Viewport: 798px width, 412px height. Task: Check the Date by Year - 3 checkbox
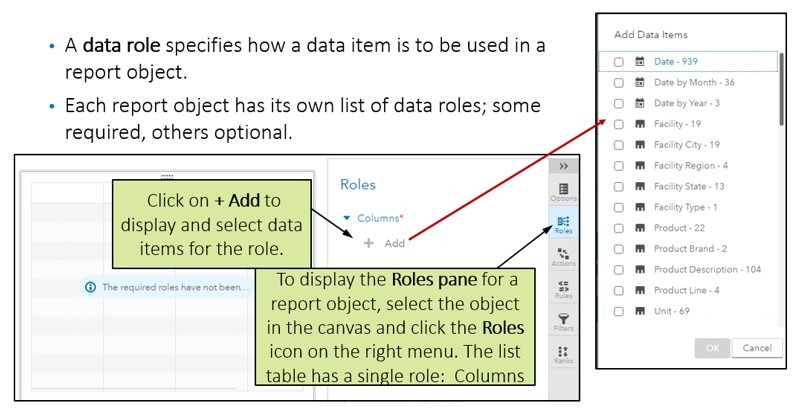point(618,104)
